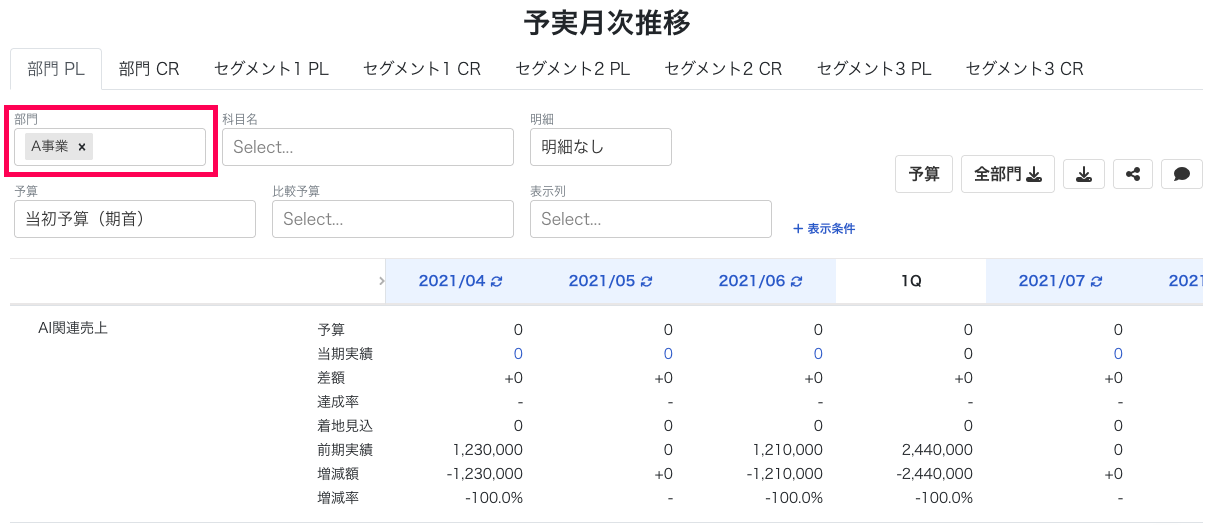Image resolution: width=1213 pixels, height=525 pixels.
Task: Open 当期実績 value 0 for 2021/06
Action: (x=818, y=354)
